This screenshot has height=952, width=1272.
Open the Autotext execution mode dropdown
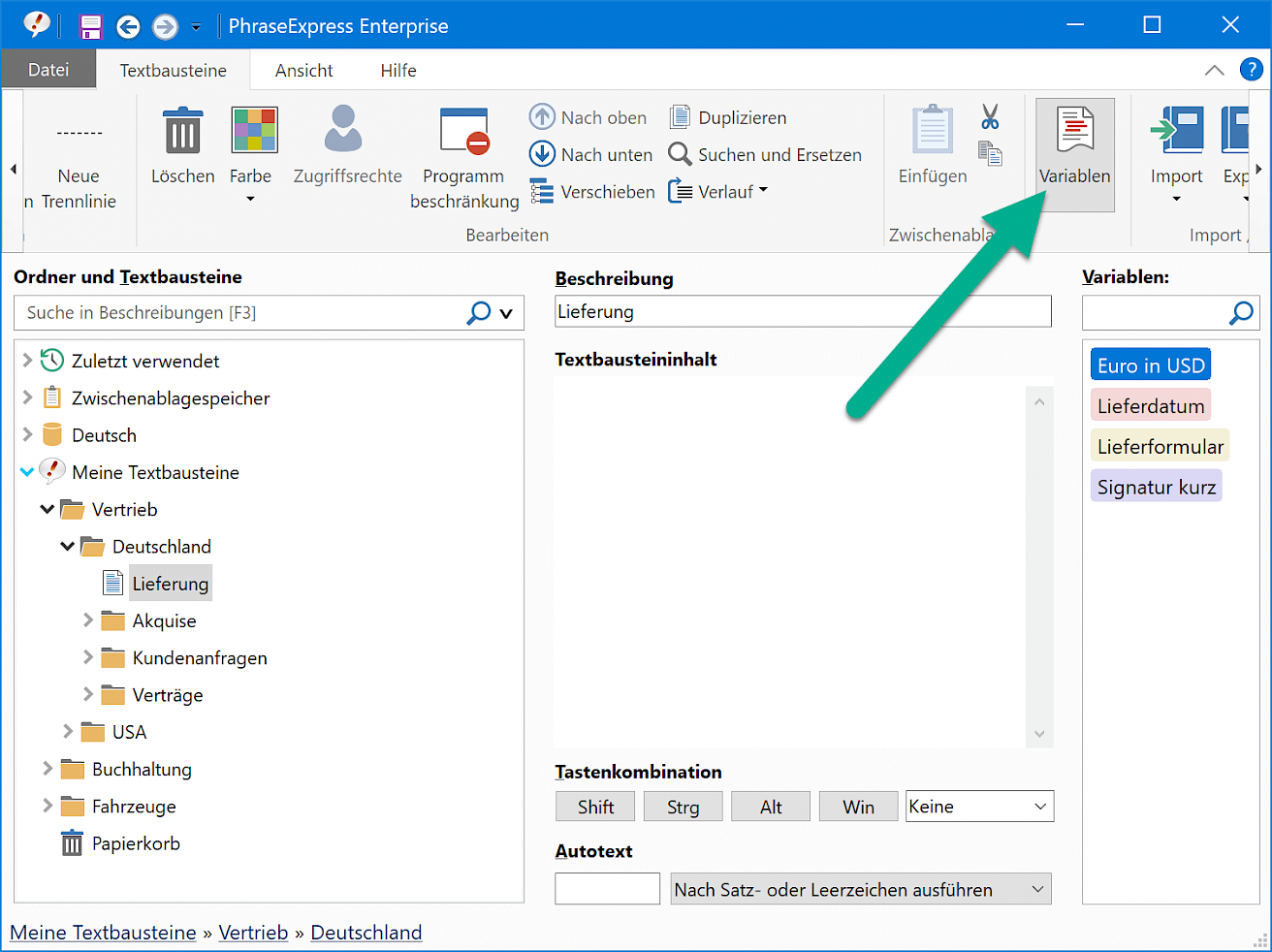pyautogui.click(x=861, y=889)
